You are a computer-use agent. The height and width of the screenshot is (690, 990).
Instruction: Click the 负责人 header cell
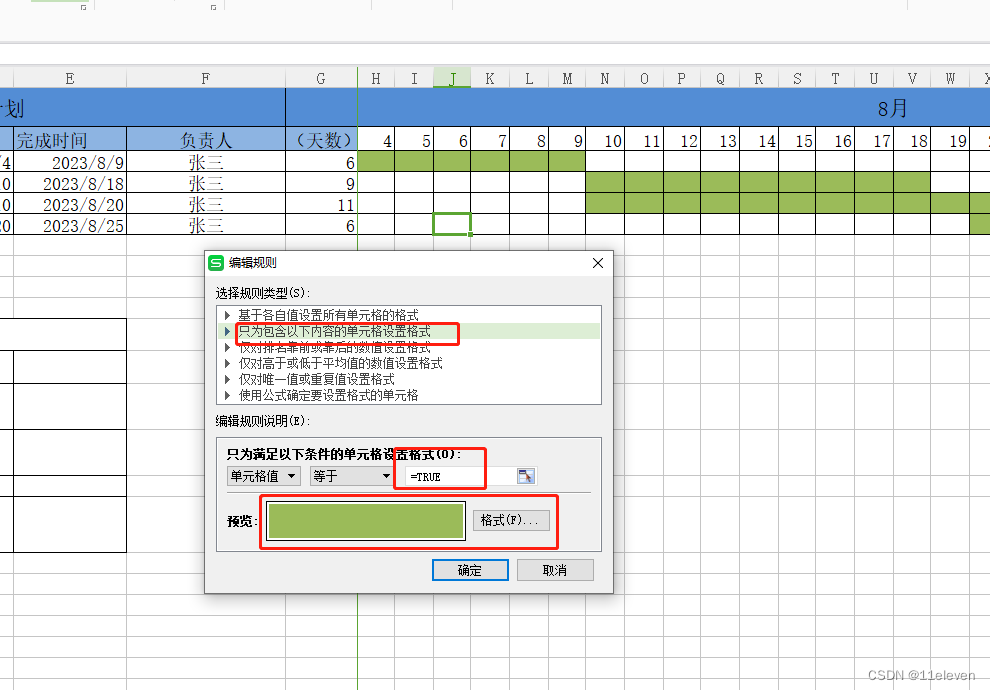pos(206,140)
